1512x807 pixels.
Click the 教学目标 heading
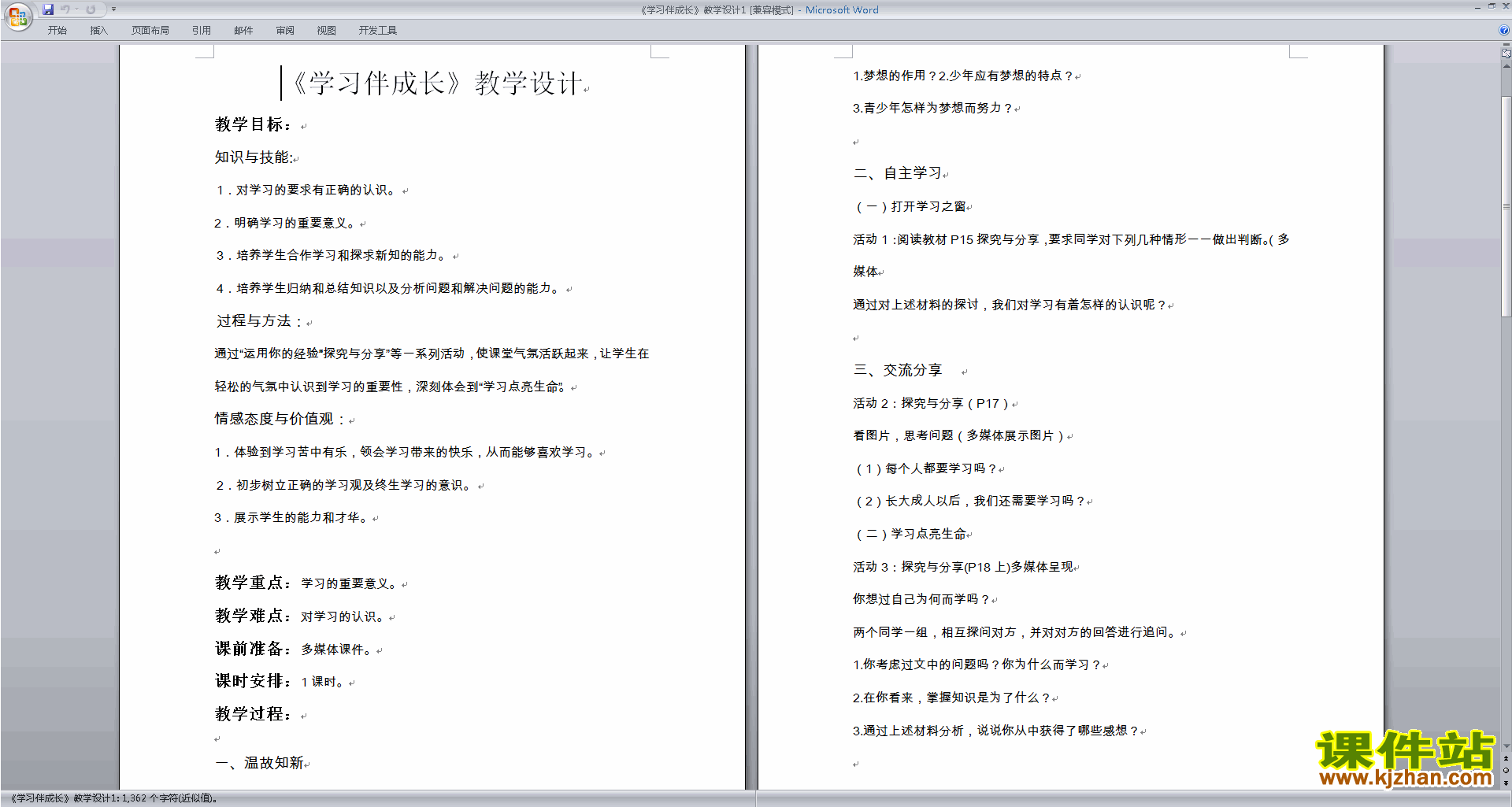pos(253,124)
